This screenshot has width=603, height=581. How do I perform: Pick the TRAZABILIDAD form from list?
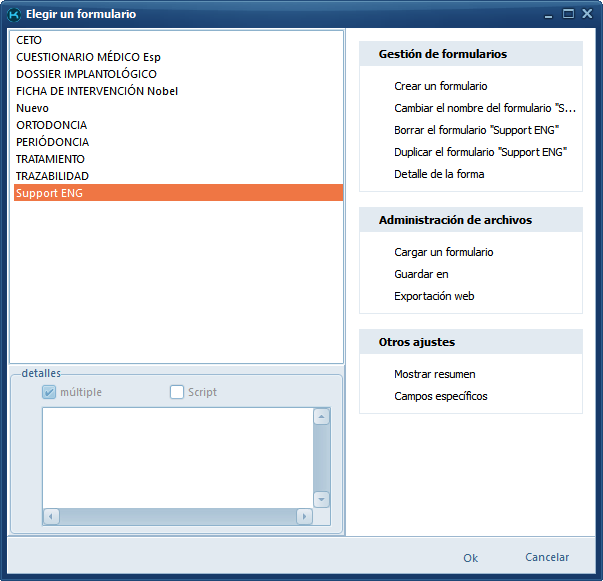[52, 176]
